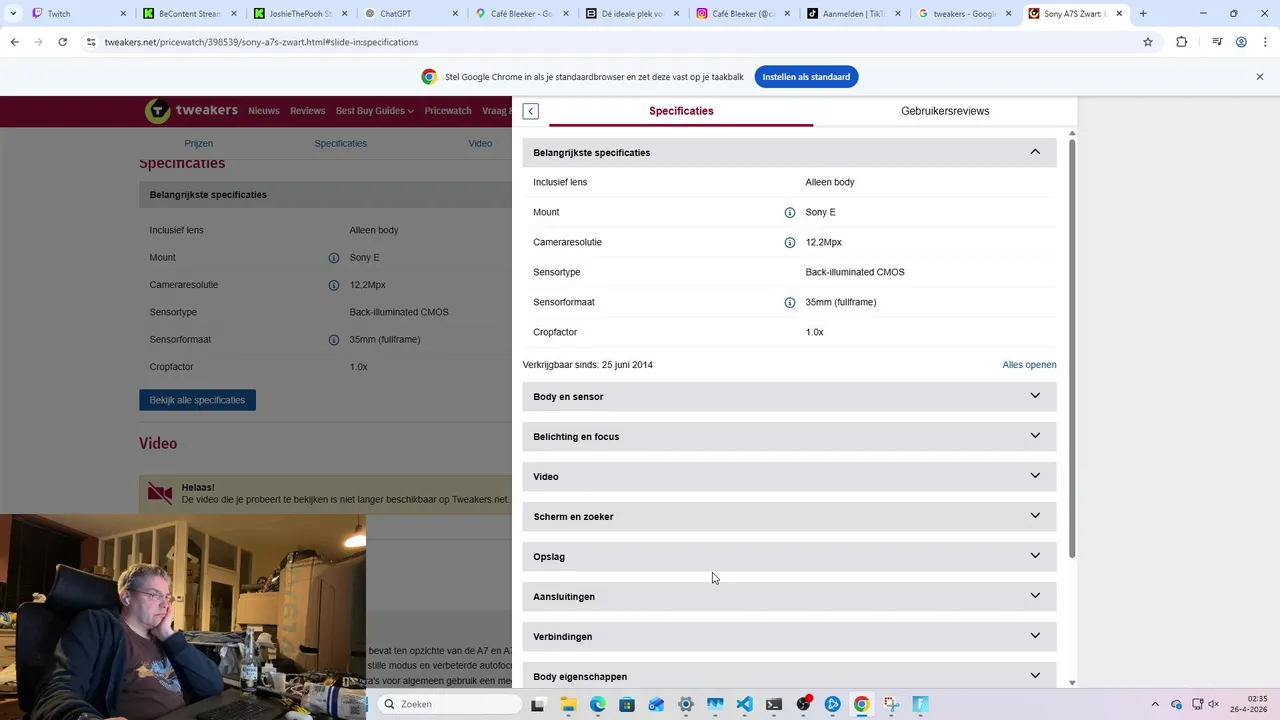Open File Explorer from the taskbar
Image resolution: width=1280 pixels, height=720 pixels.
[x=568, y=704]
